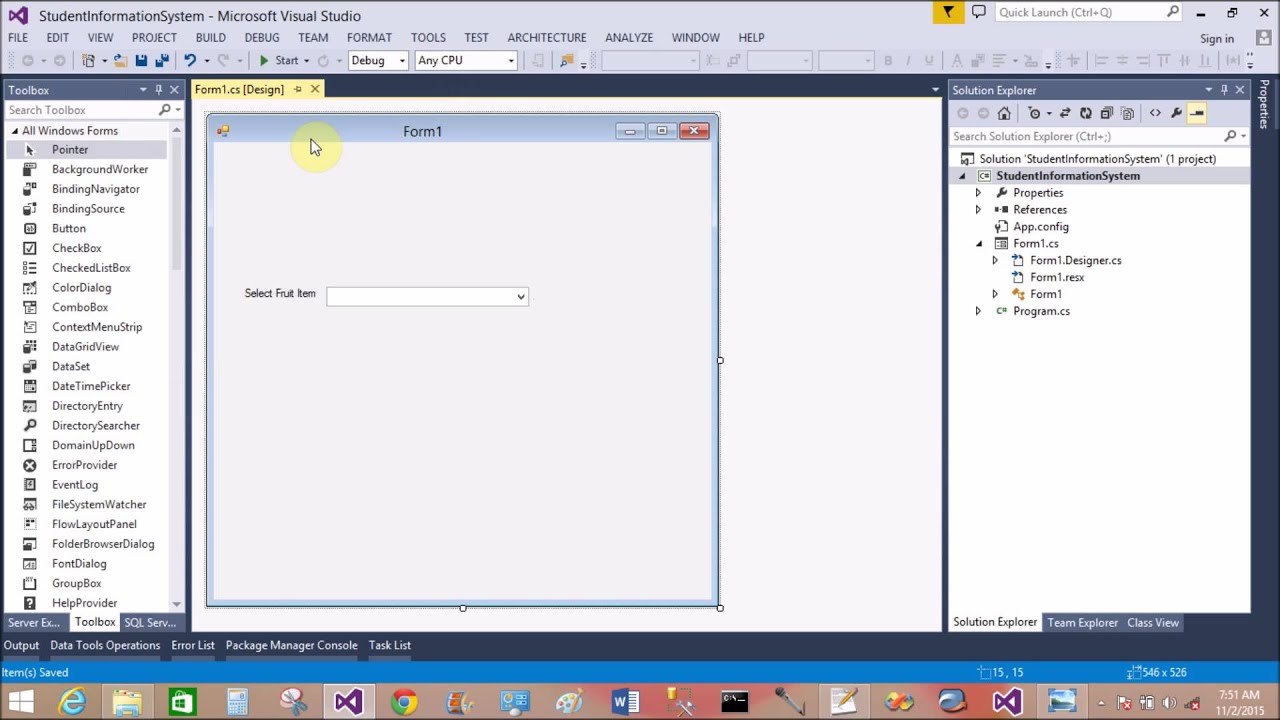
Task: Expand the Form1.Designer.cs node
Action: (995, 261)
